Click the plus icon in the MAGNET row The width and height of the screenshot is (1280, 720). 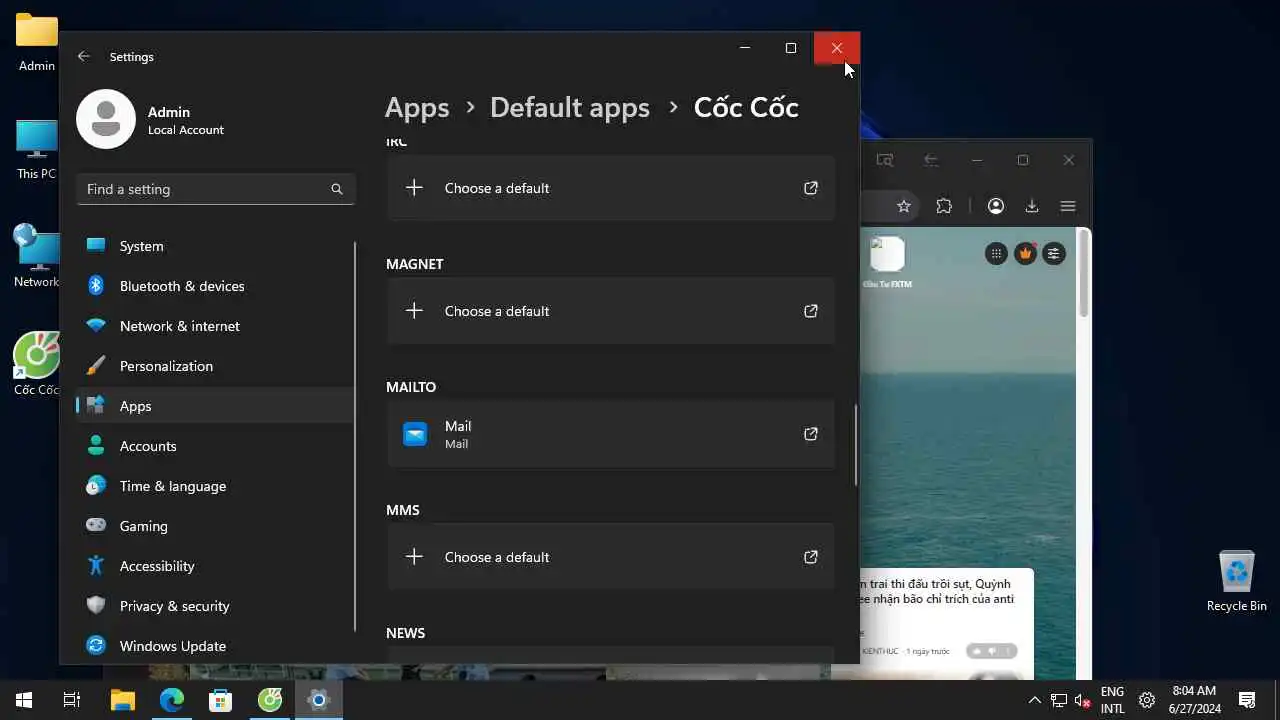coord(414,311)
